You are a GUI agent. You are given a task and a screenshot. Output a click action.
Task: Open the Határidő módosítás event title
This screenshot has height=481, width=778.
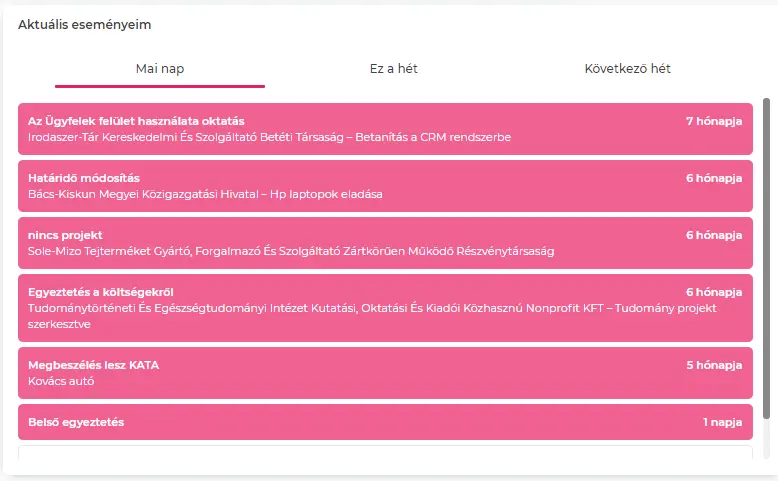(84, 178)
